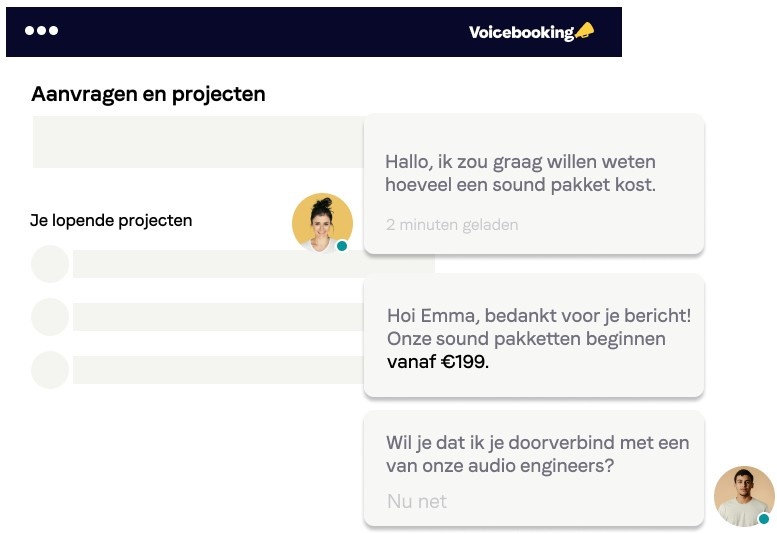Click the three-dot menu icon
Image resolution: width=777 pixels, height=534 pixels.
pos(41,31)
